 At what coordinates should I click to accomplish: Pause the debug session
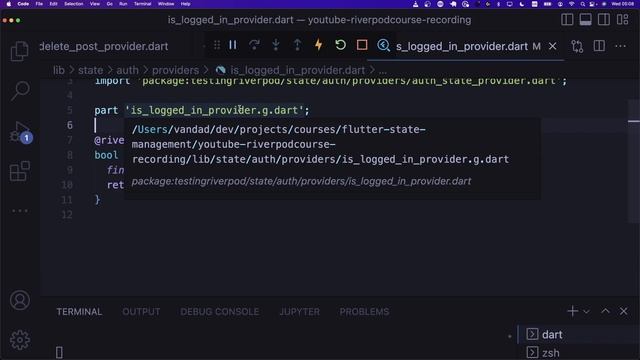click(233, 45)
